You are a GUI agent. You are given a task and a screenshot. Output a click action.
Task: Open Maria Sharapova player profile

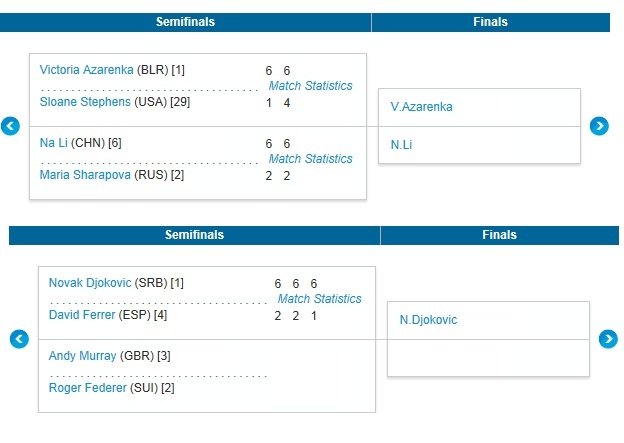coord(85,175)
